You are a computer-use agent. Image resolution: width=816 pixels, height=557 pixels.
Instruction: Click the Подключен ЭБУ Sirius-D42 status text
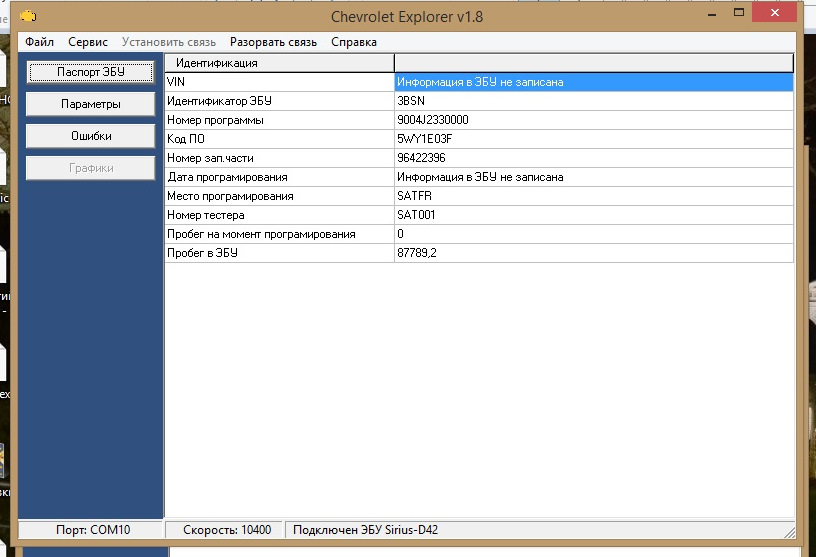click(365, 530)
